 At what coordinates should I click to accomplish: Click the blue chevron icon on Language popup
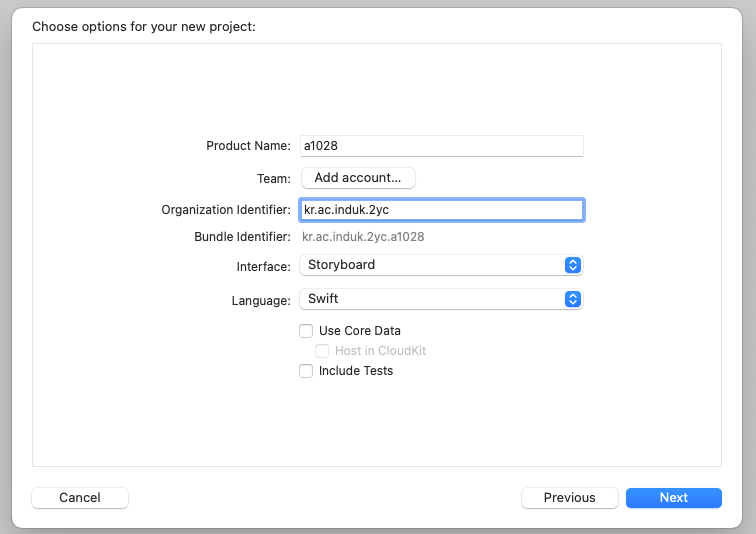click(573, 299)
